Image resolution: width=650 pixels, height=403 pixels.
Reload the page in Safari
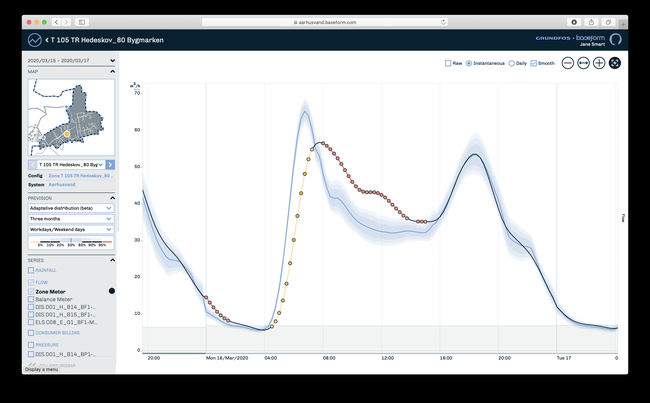[443, 22]
